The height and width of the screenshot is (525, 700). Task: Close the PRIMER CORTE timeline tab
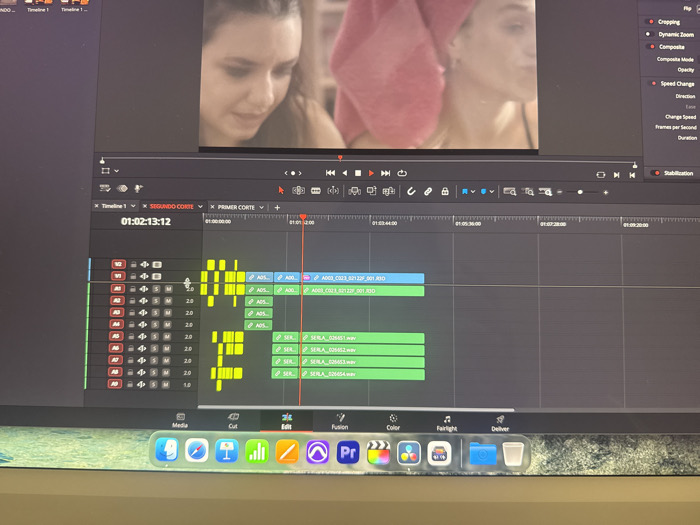pyautogui.click(x=212, y=207)
